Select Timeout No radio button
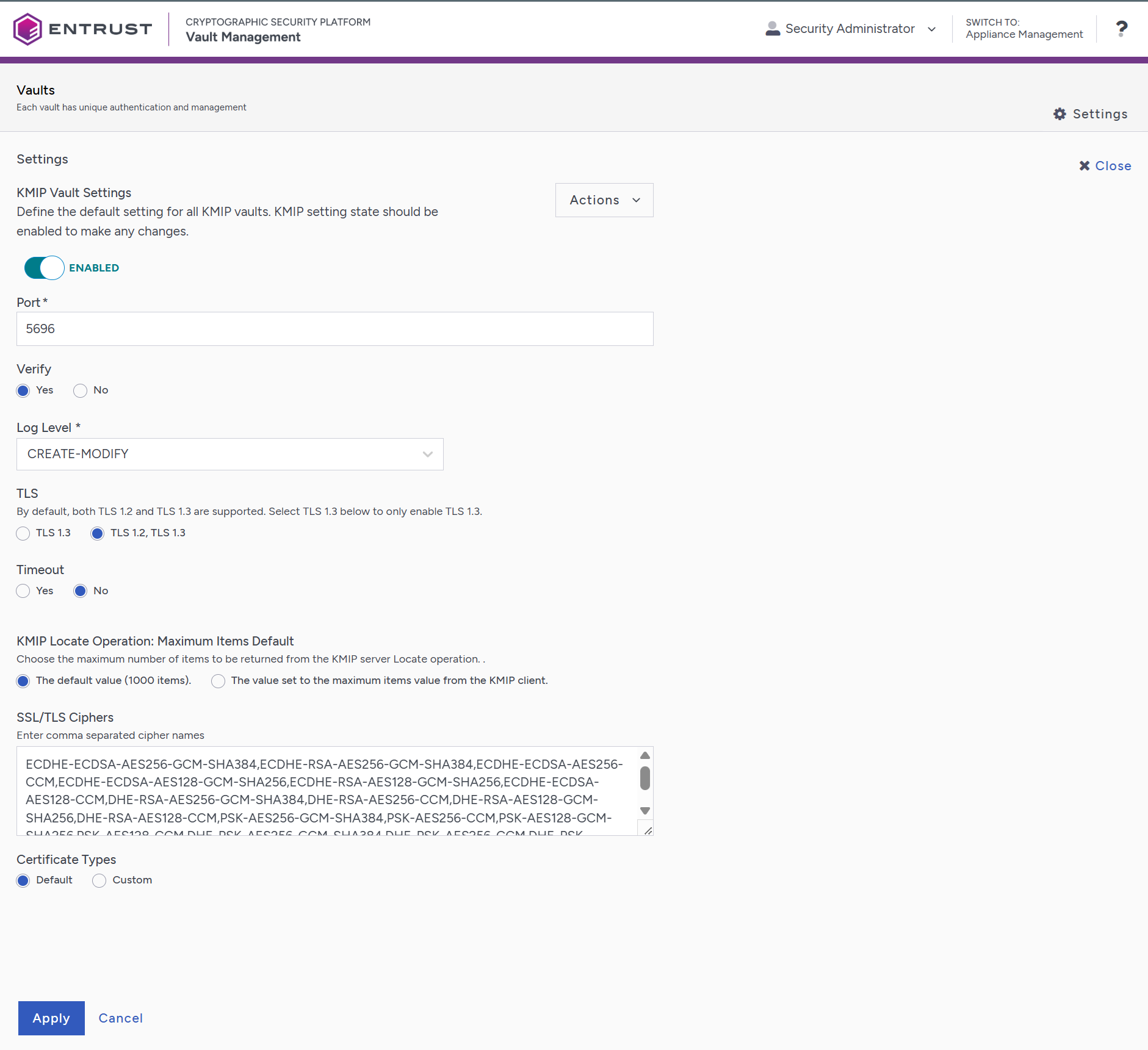This screenshot has width=1148, height=1050. tap(80, 591)
